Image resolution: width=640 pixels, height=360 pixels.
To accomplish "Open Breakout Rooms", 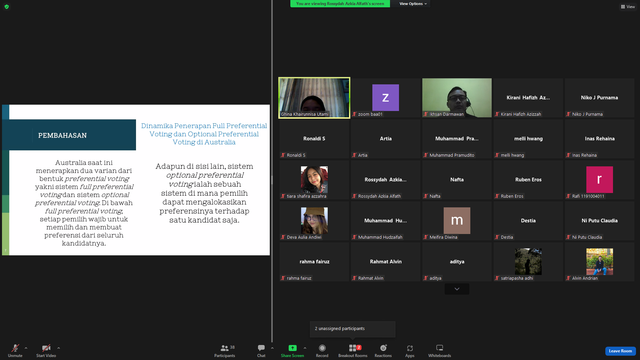I will [353, 350].
